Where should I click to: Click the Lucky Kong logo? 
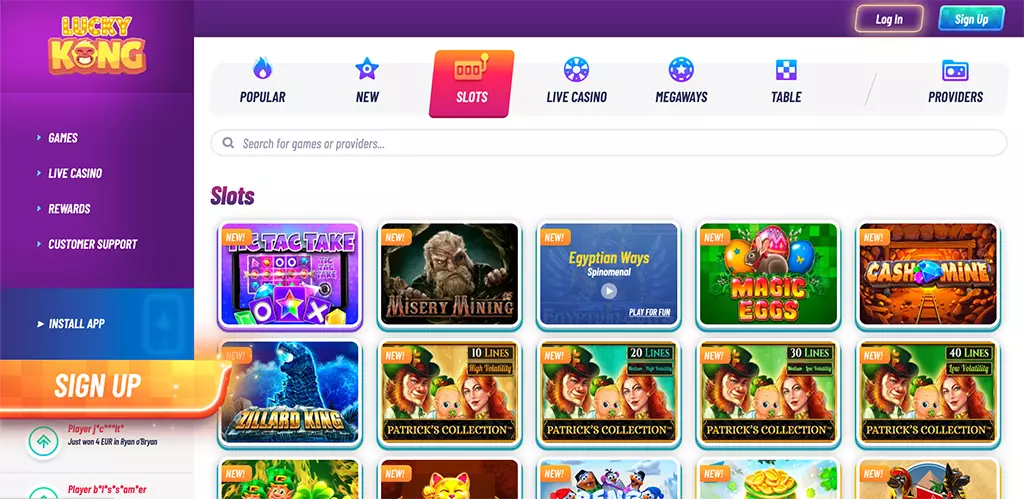(97, 45)
